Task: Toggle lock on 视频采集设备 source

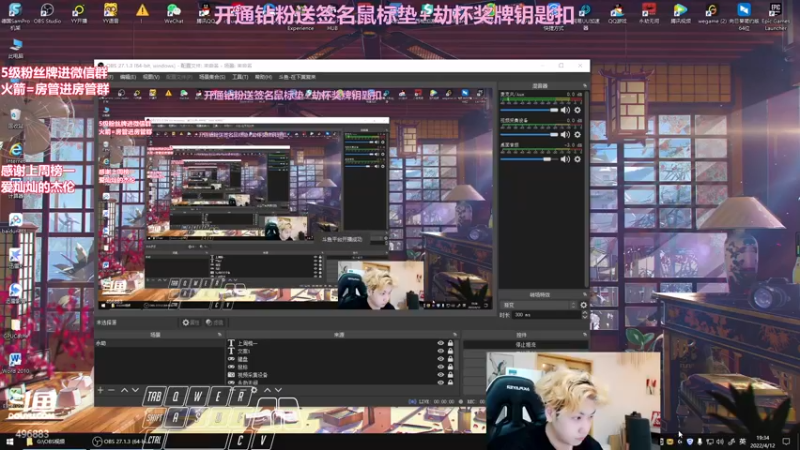Action: [451, 374]
